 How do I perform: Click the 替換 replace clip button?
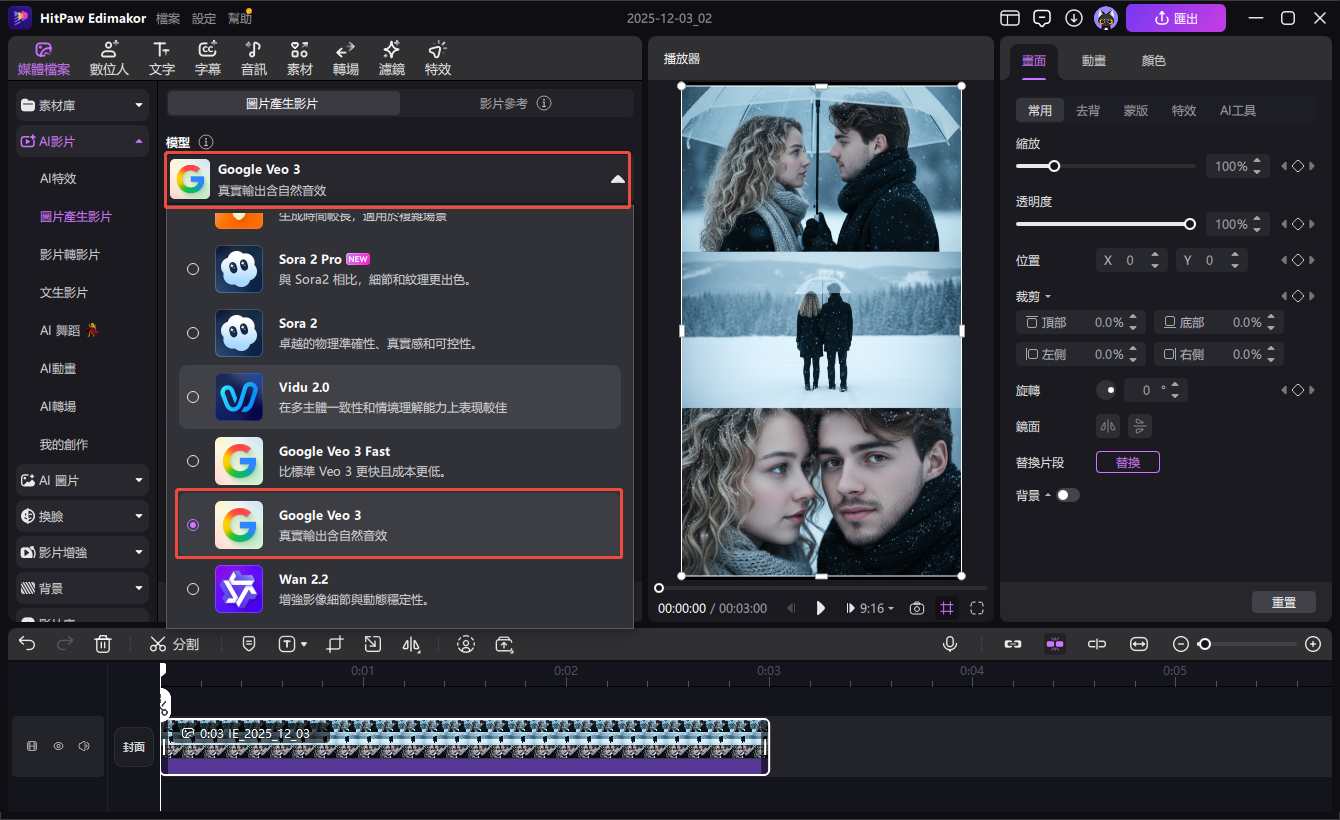[1127, 461]
